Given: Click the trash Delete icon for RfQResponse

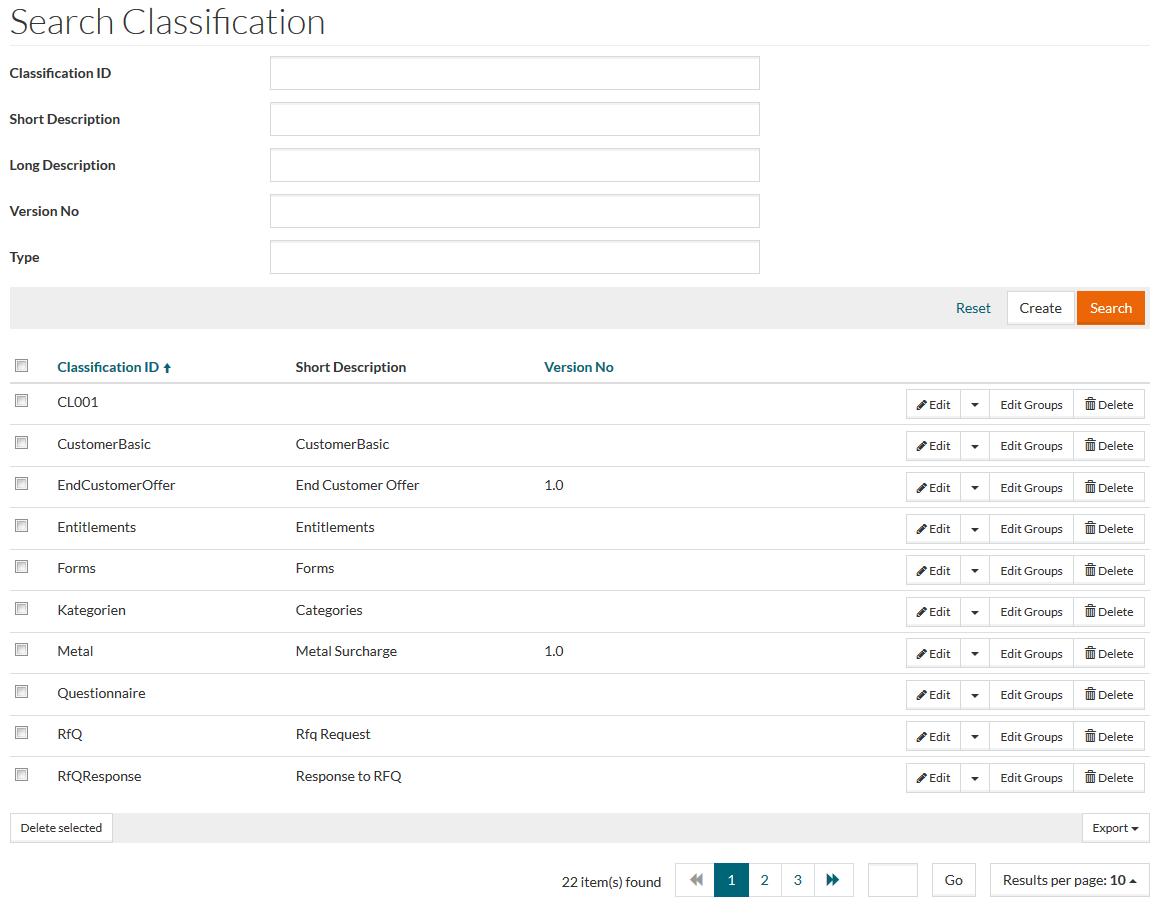Looking at the screenshot, I should [x=1090, y=778].
